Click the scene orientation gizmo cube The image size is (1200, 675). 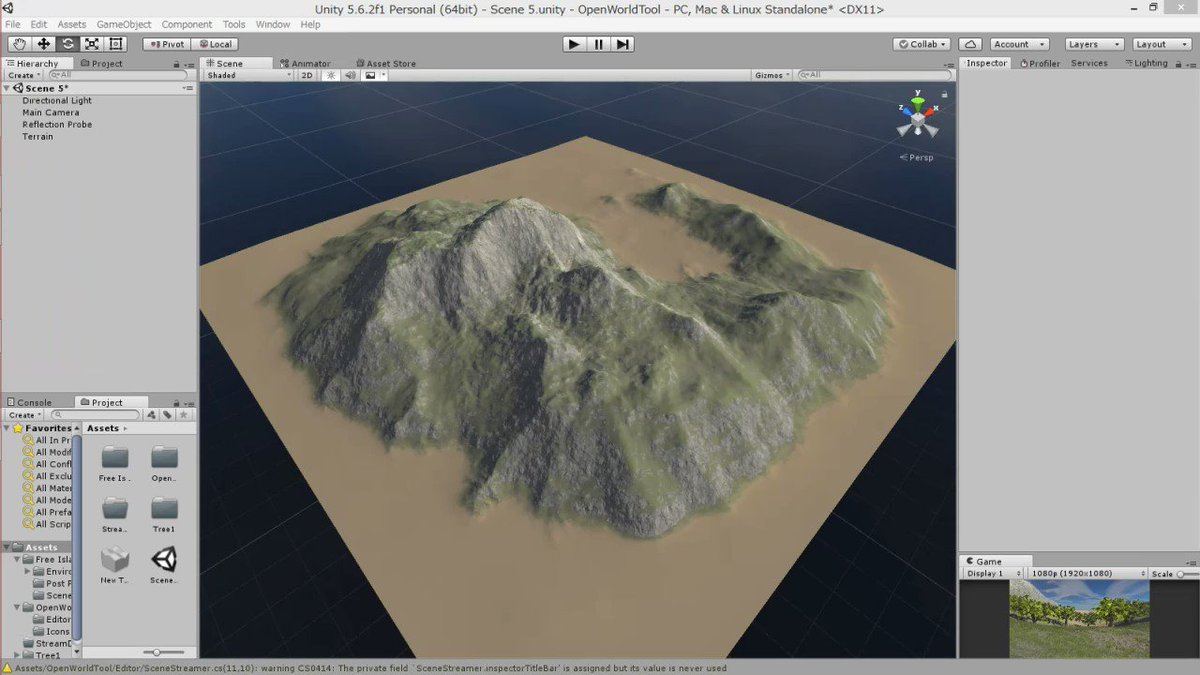[918, 118]
